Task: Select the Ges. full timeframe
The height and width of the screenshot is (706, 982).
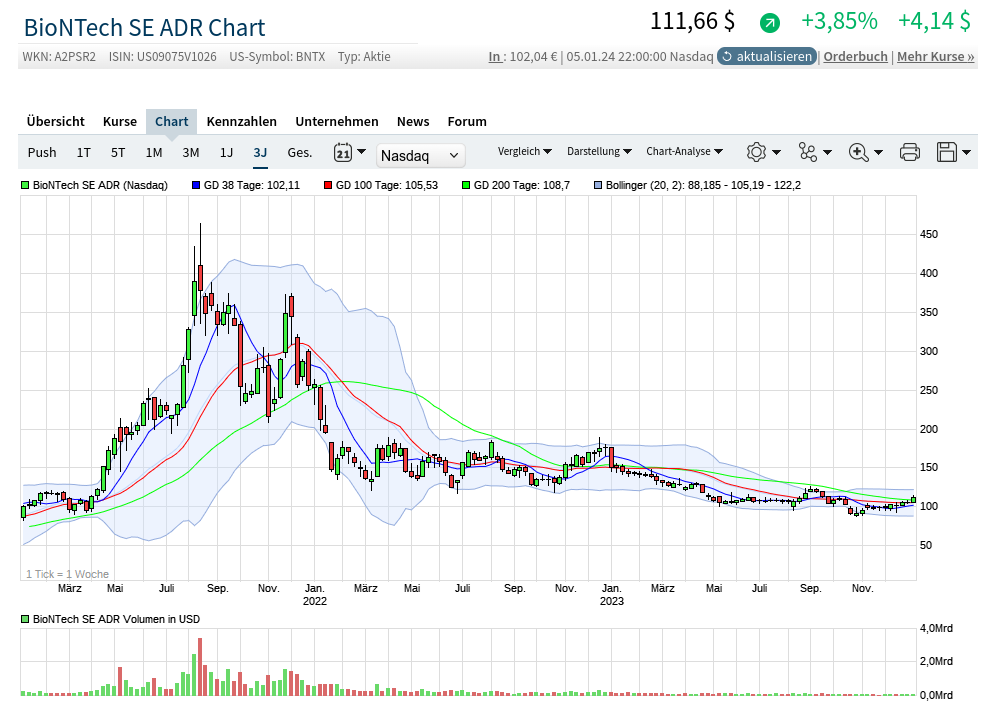Action: pyautogui.click(x=299, y=152)
